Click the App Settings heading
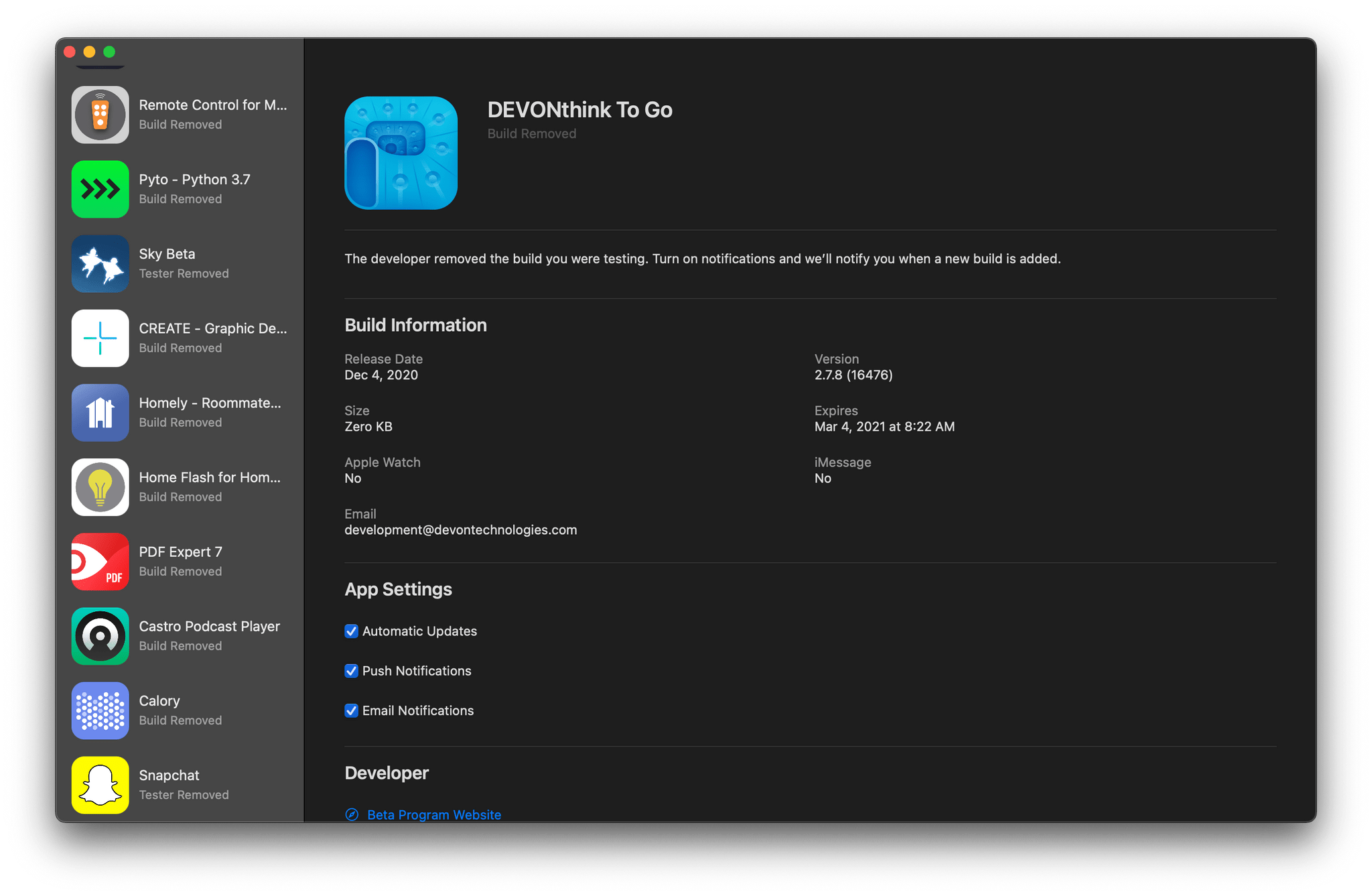This screenshot has width=1372, height=896. [398, 590]
